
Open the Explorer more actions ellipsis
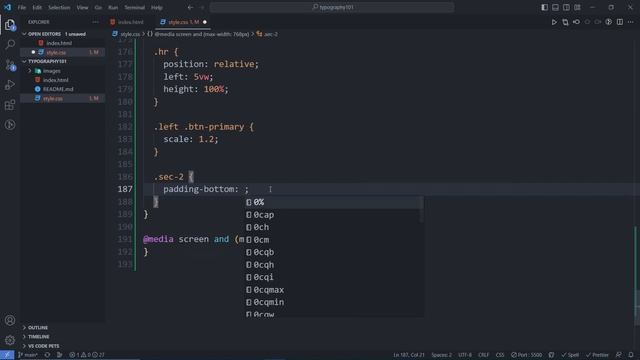pyautogui.click(x=96, y=22)
